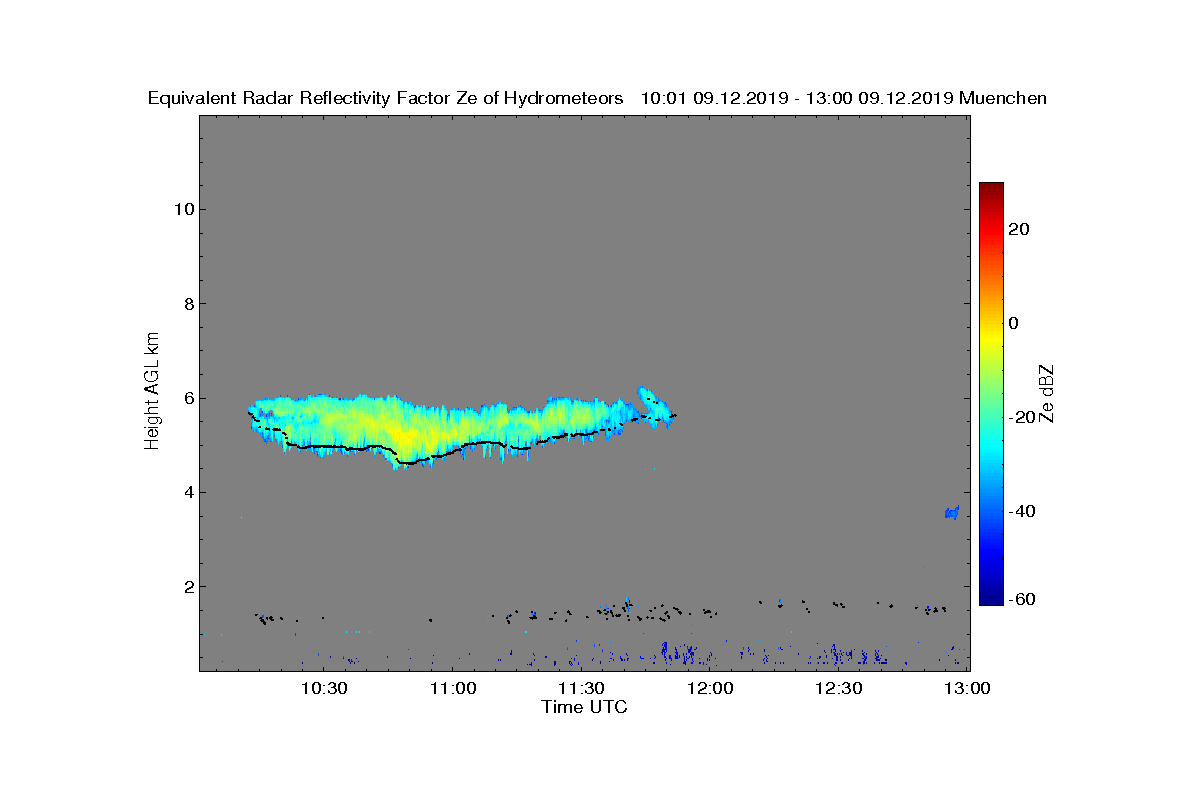Click the colorbar value label 20
Screen dimensions: 1200x800
tap(1020, 229)
